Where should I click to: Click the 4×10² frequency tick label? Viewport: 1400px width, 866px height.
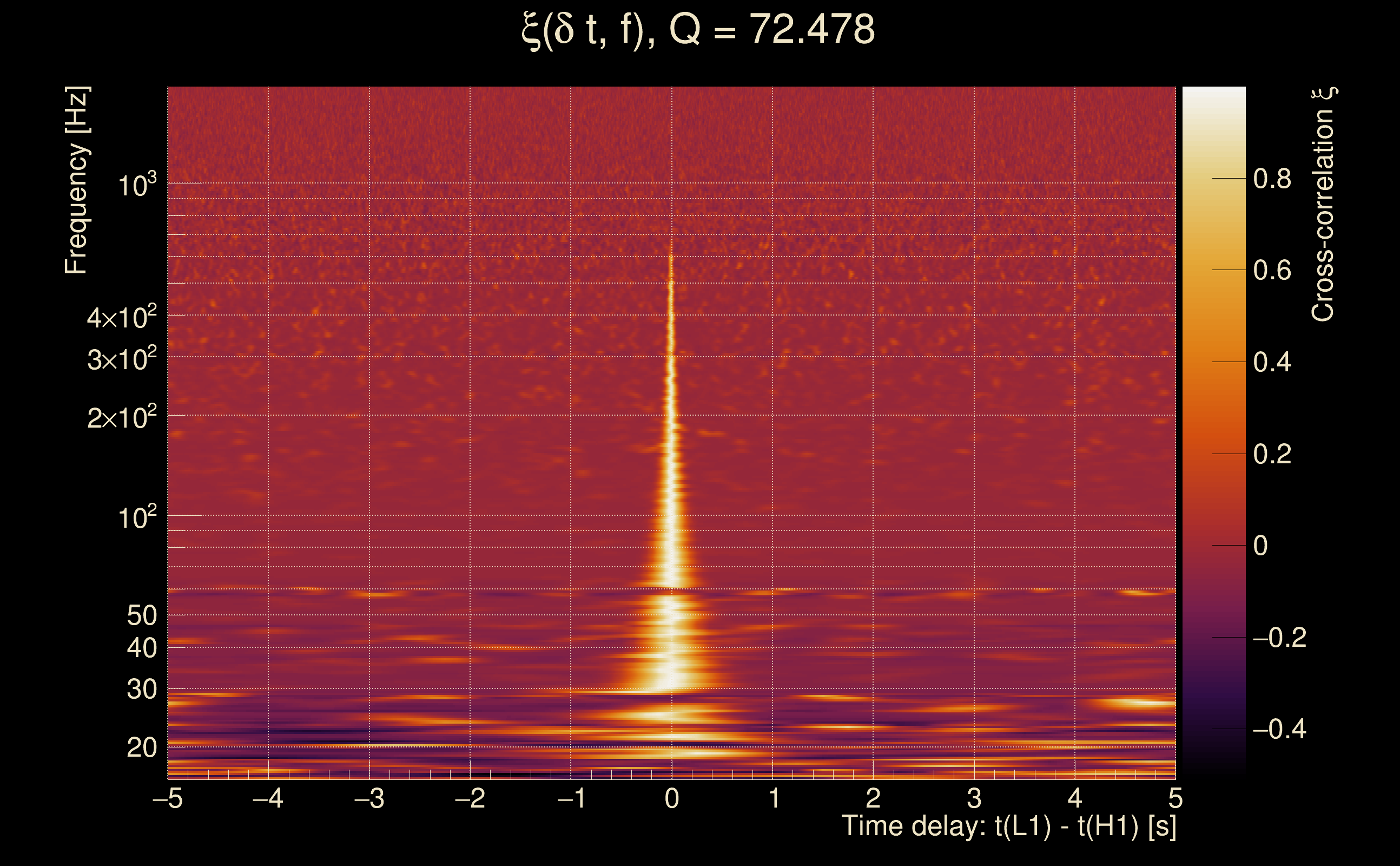pos(121,317)
